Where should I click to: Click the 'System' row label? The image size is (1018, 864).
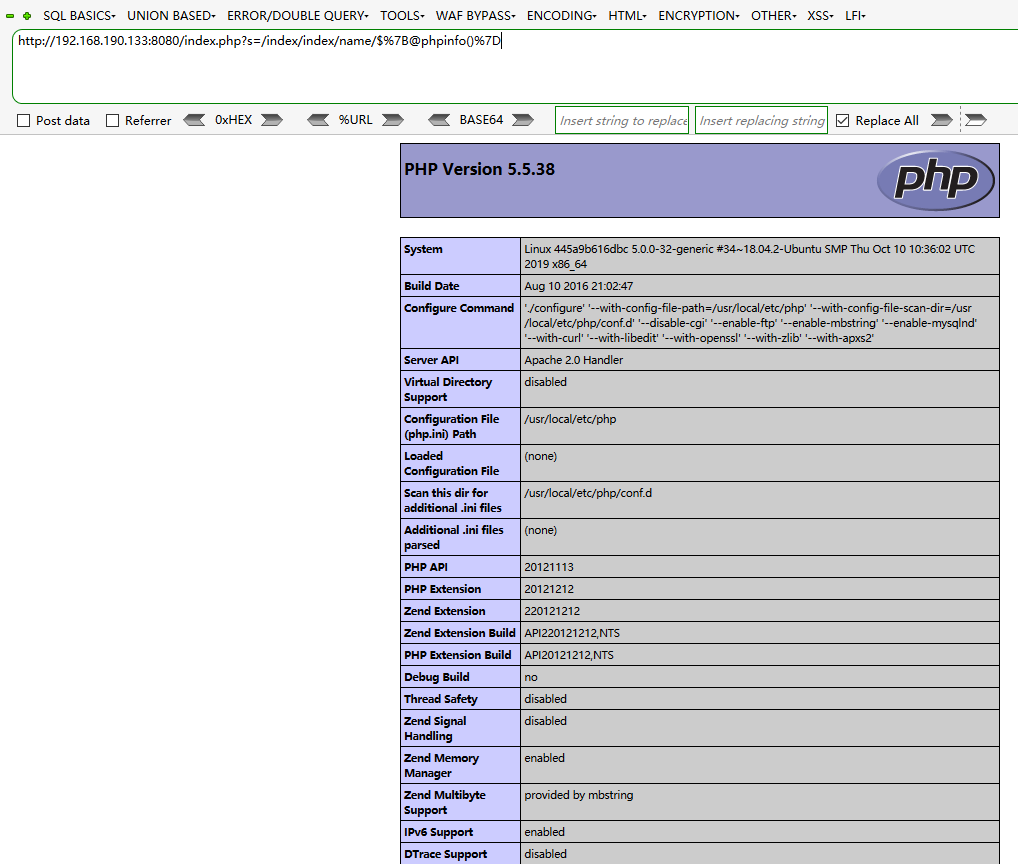[x=423, y=249]
